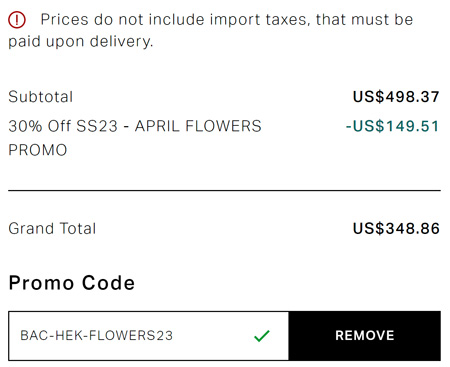This screenshot has width=450, height=367.
Task: Click the word PROMO on second line
Action: coord(38,150)
